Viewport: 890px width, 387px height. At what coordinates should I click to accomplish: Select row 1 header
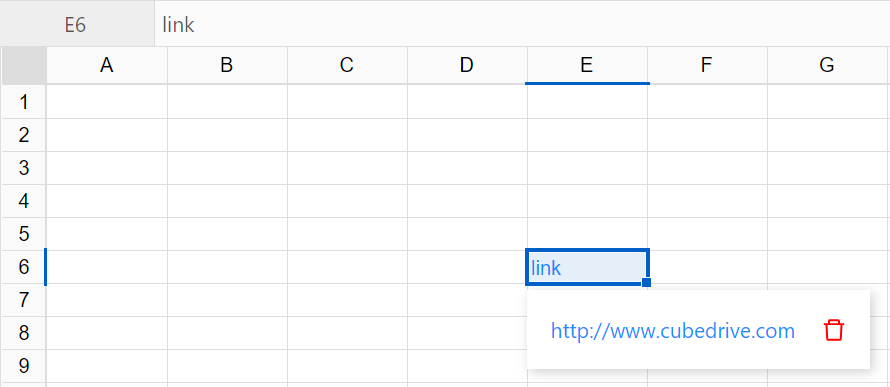click(x=24, y=102)
